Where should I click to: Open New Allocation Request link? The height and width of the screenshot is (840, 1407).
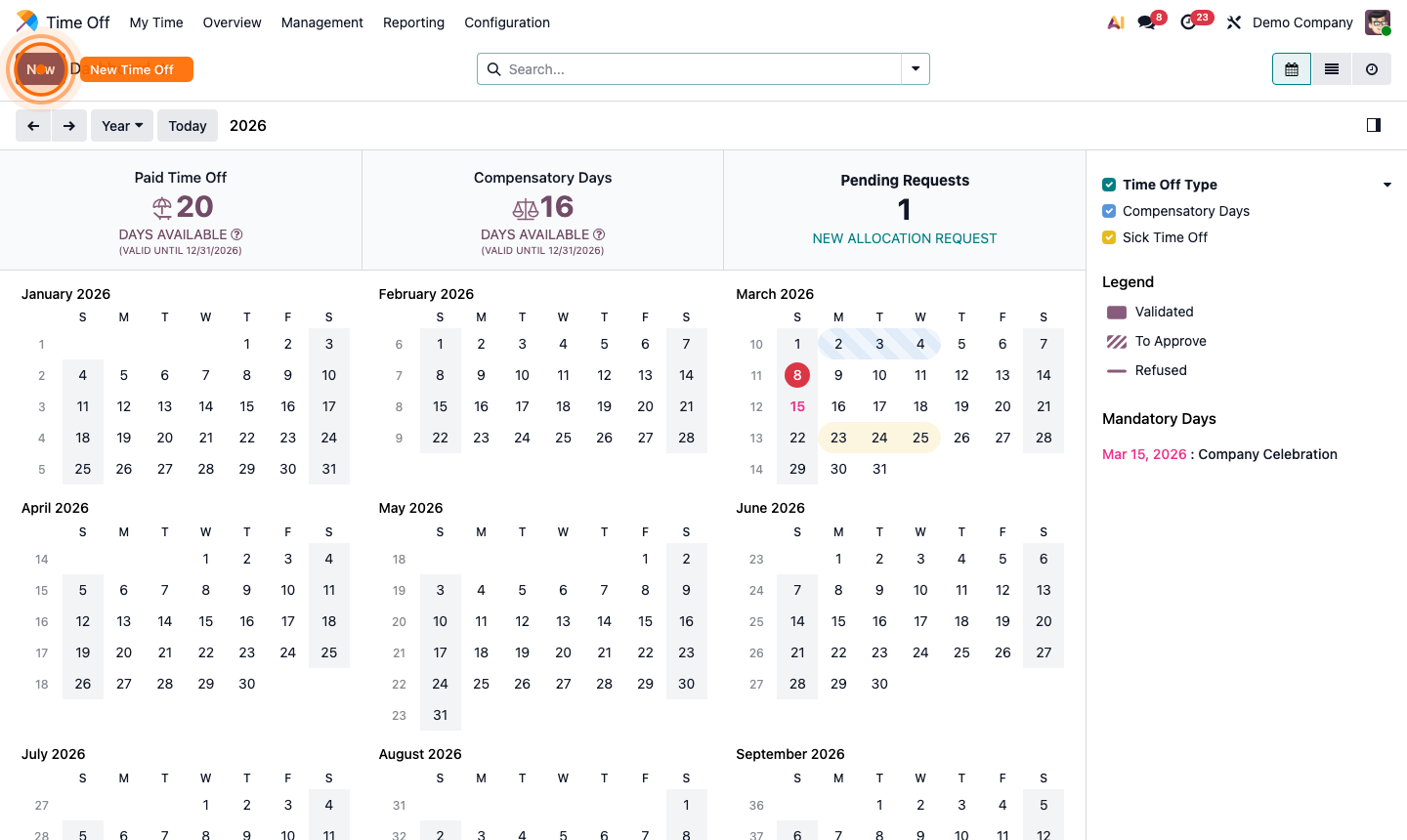pyautogui.click(x=904, y=238)
